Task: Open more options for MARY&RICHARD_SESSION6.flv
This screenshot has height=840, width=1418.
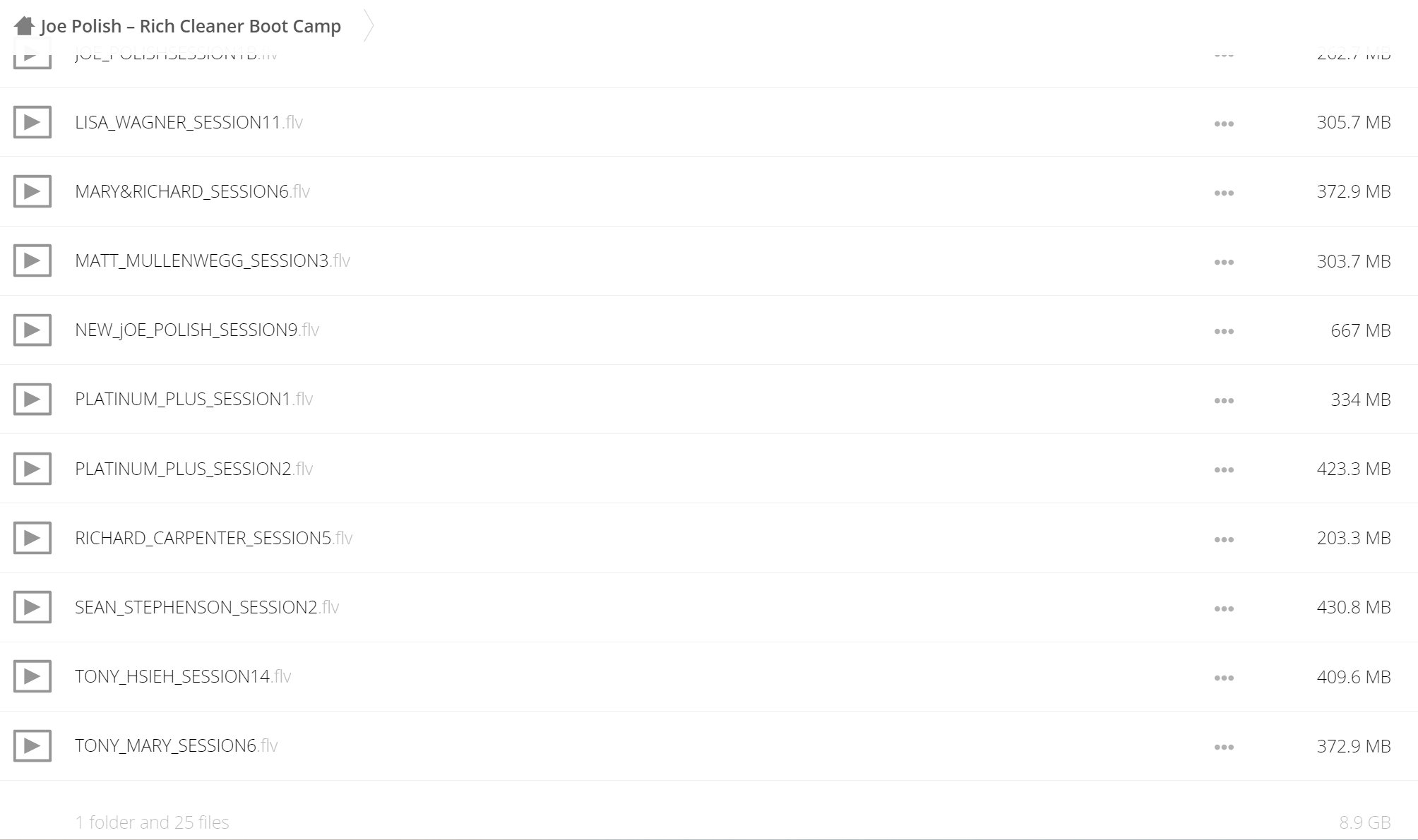Action: (1224, 193)
